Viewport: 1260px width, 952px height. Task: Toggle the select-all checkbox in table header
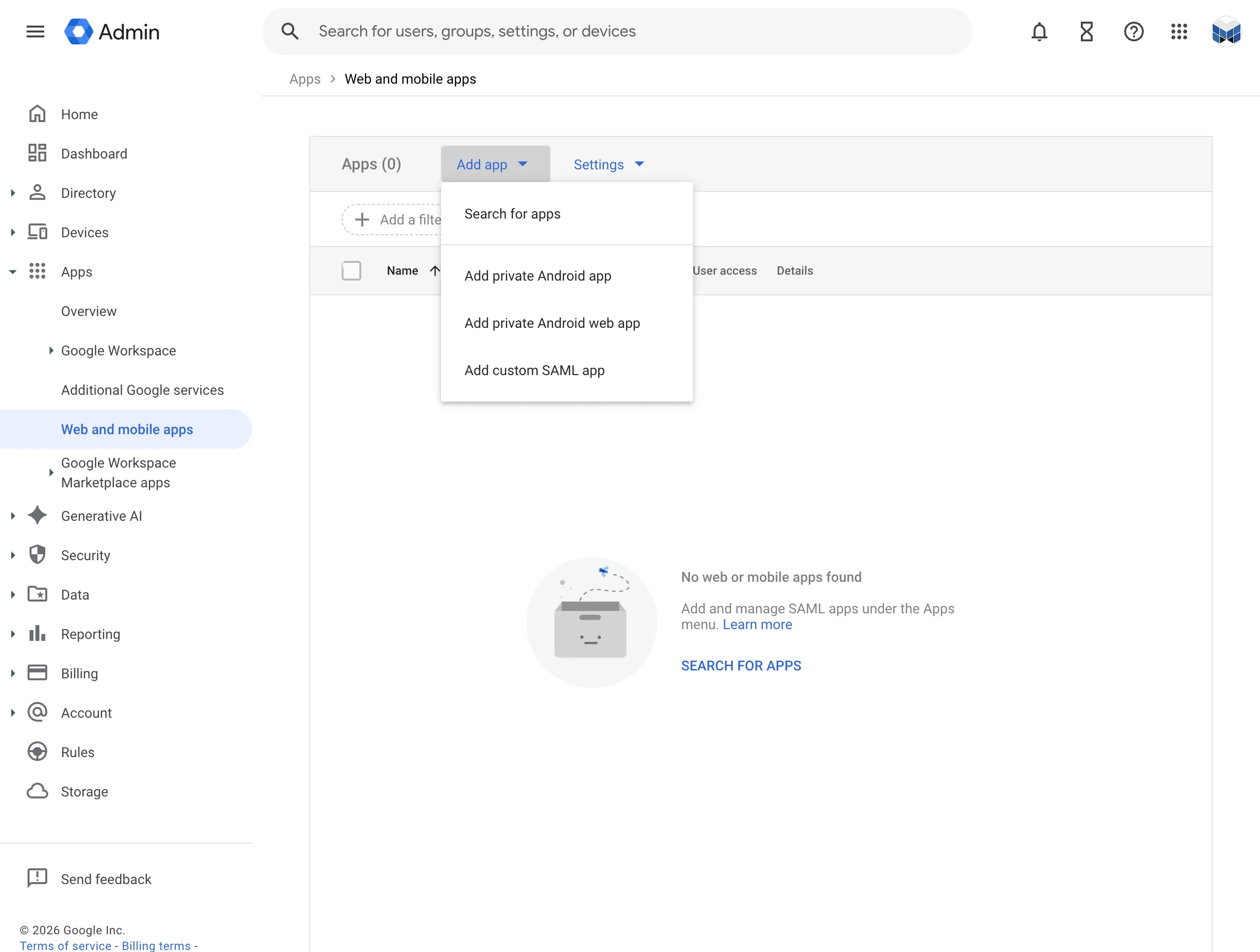pos(351,271)
